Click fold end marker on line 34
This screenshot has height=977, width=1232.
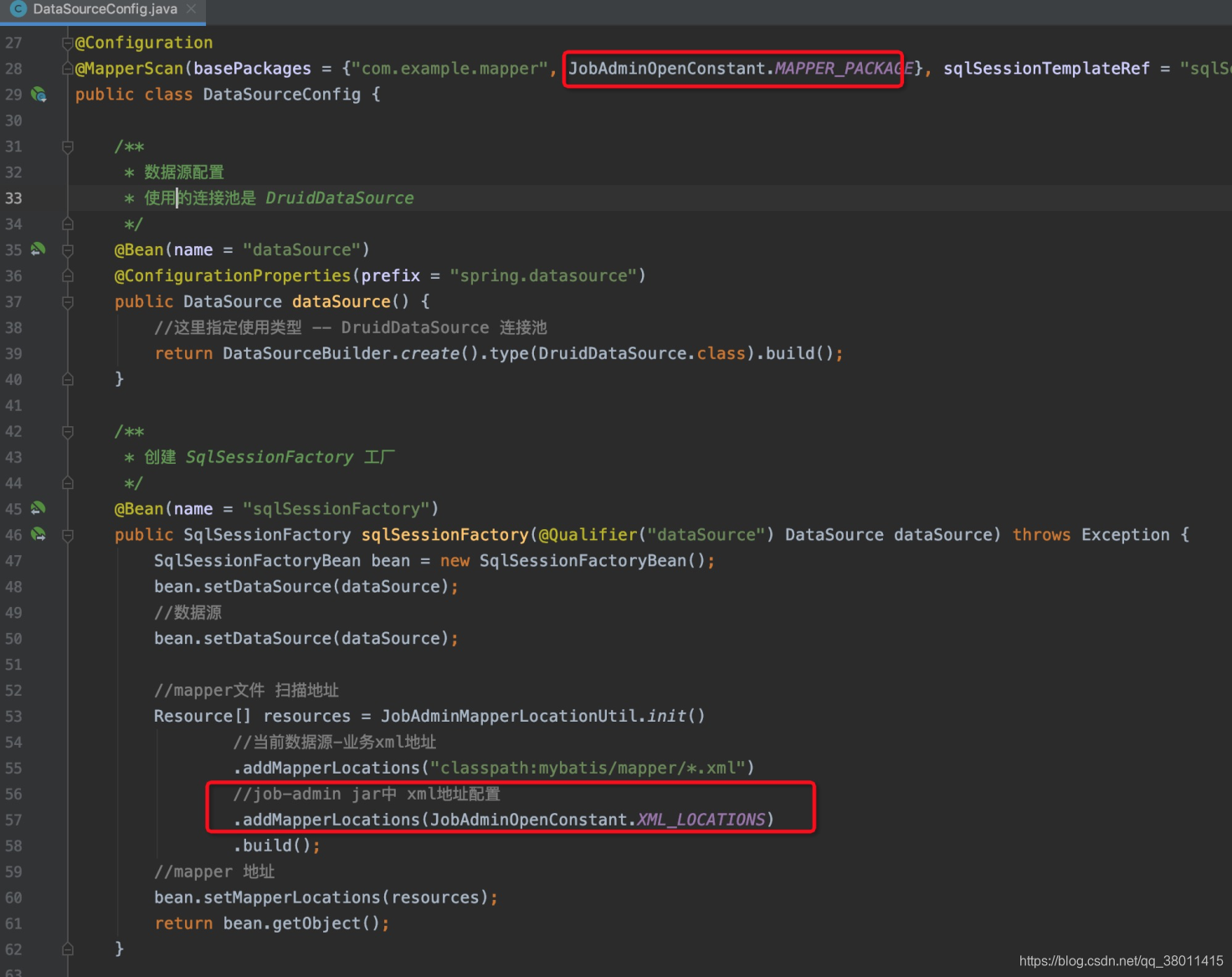[x=68, y=224]
